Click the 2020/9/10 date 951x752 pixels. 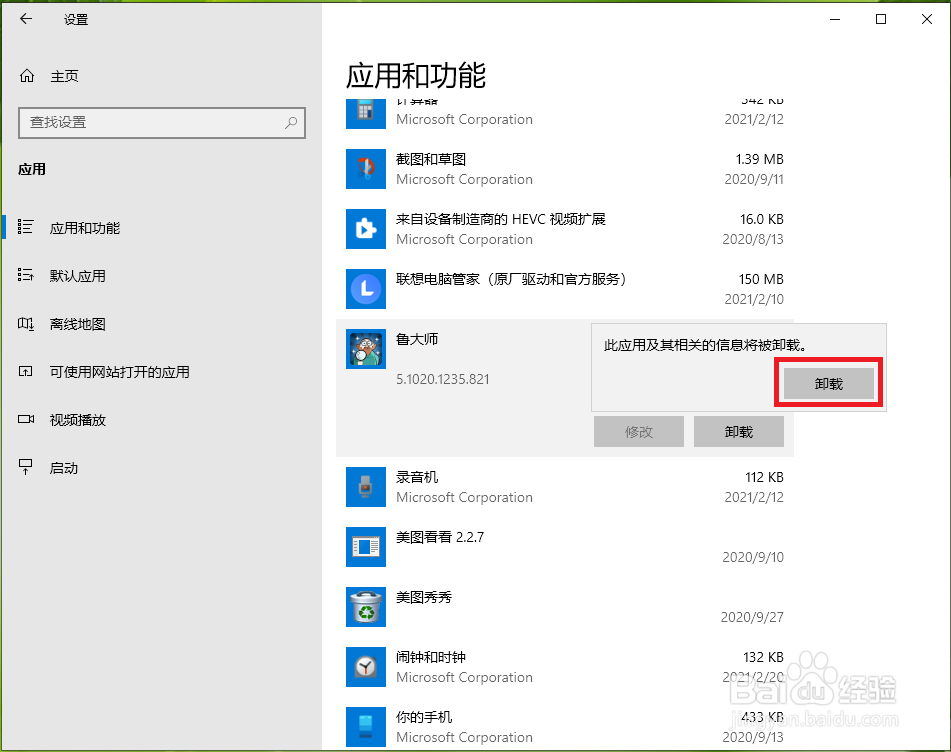click(x=753, y=557)
